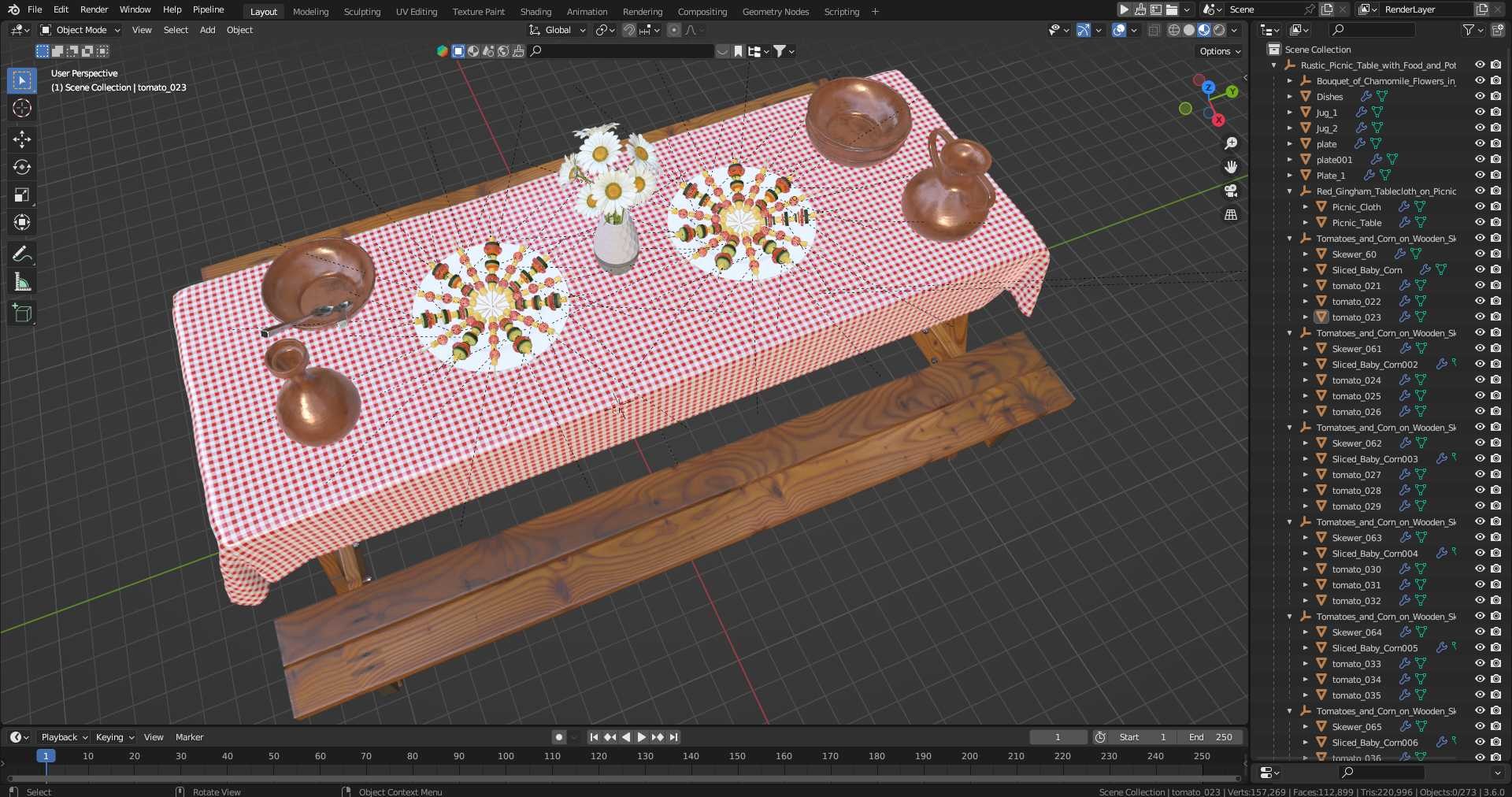
Task: Pick the Measure tool
Action: [22, 282]
